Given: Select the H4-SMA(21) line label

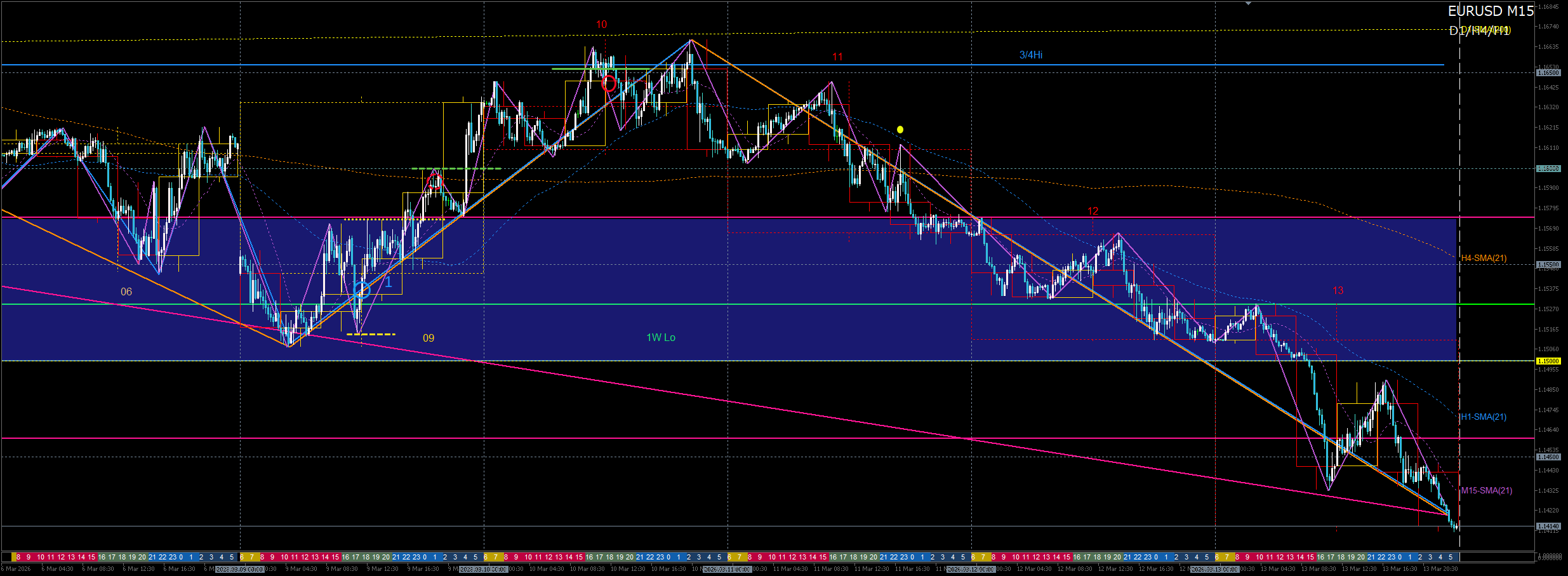Looking at the screenshot, I should click(1484, 258).
